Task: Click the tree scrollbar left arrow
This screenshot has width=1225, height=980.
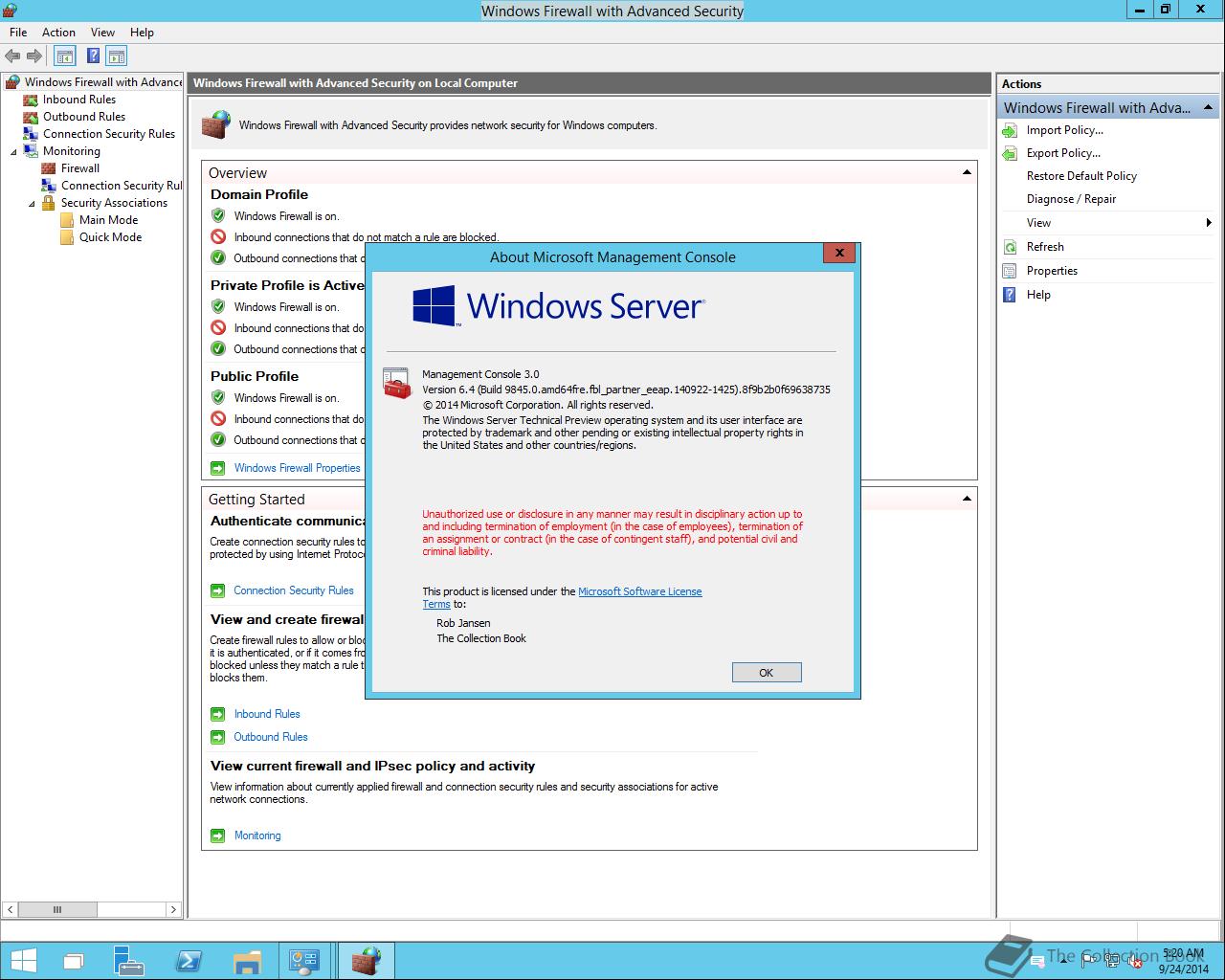Action: 11,909
